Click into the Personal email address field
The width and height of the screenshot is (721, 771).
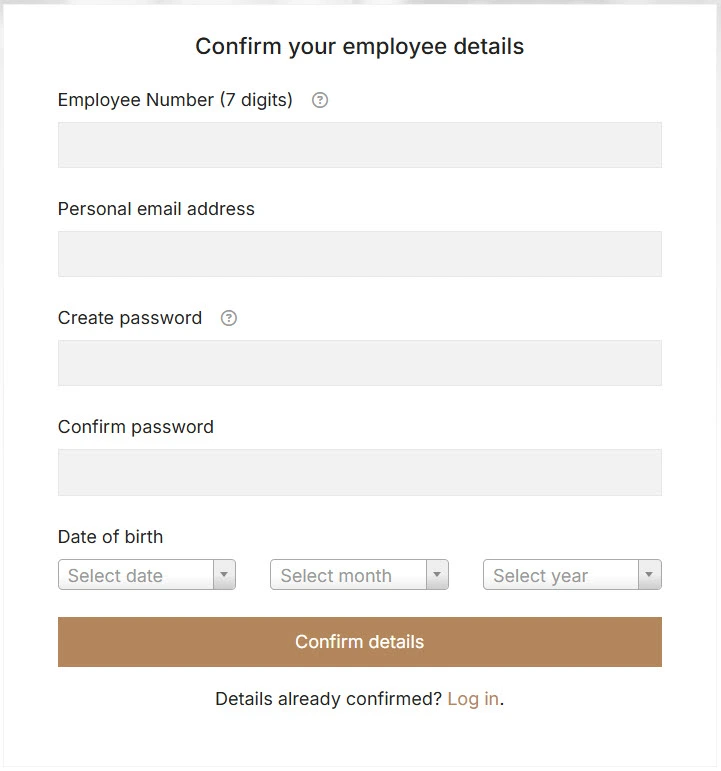360,254
